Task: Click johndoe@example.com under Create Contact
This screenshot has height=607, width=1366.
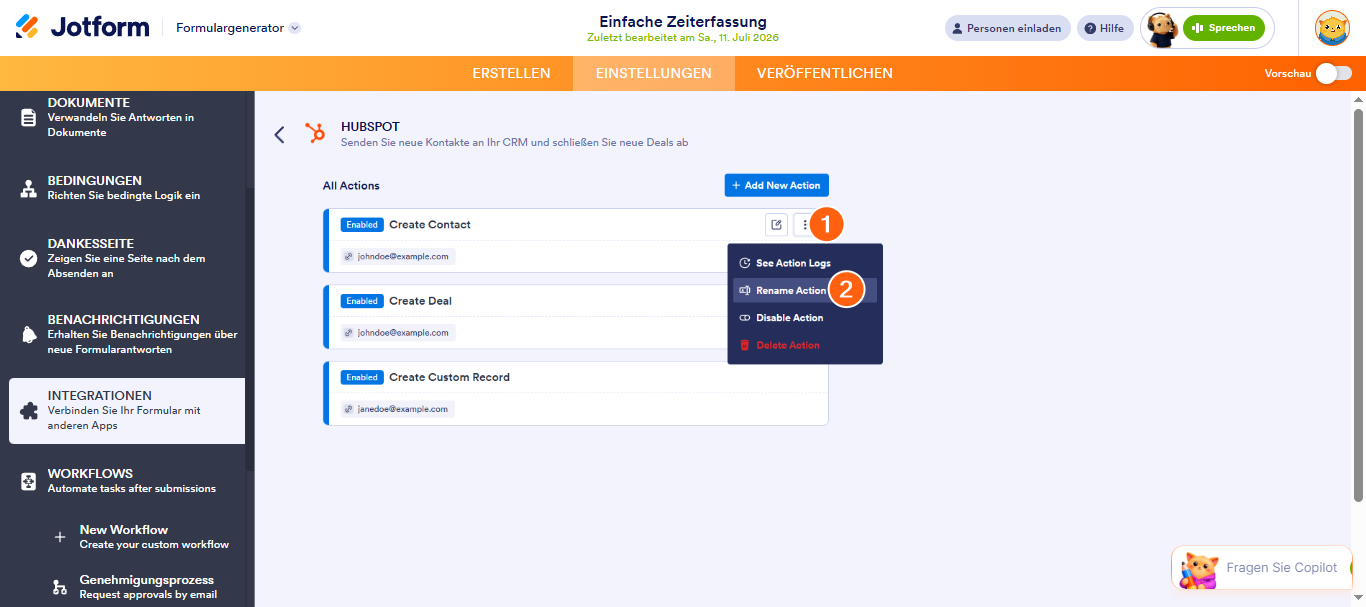Action: (398, 256)
